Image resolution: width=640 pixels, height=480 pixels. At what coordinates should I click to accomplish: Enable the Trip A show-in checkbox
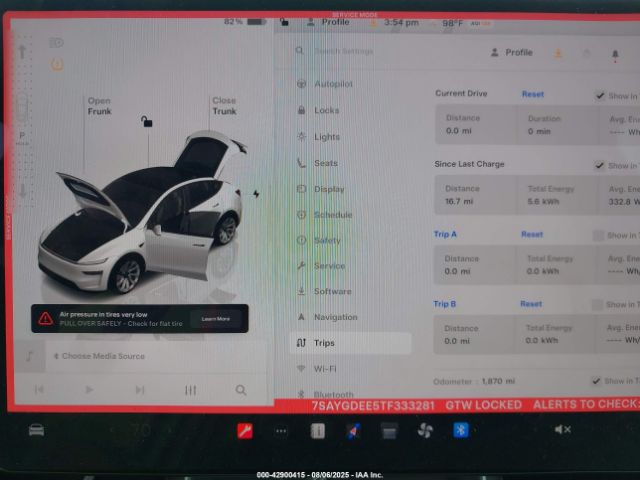[599, 236]
